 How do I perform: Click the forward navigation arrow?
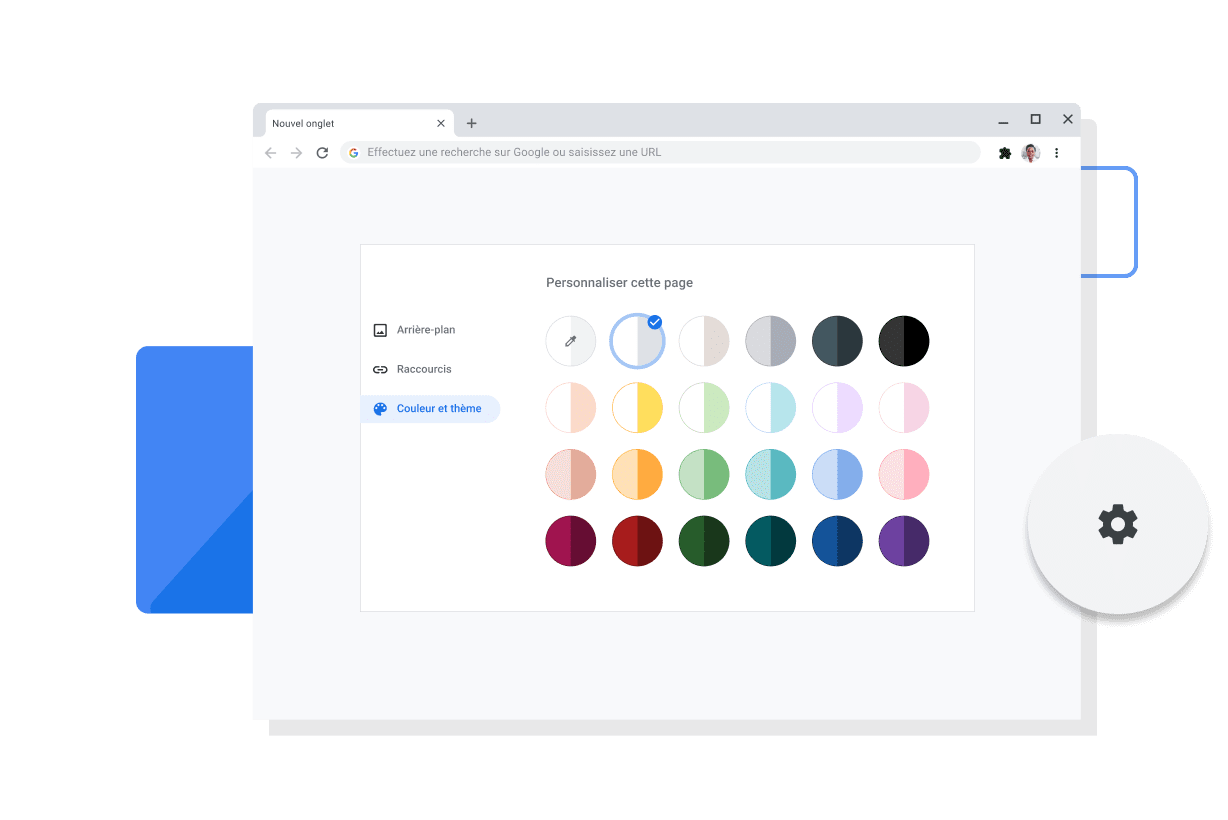coord(296,152)
